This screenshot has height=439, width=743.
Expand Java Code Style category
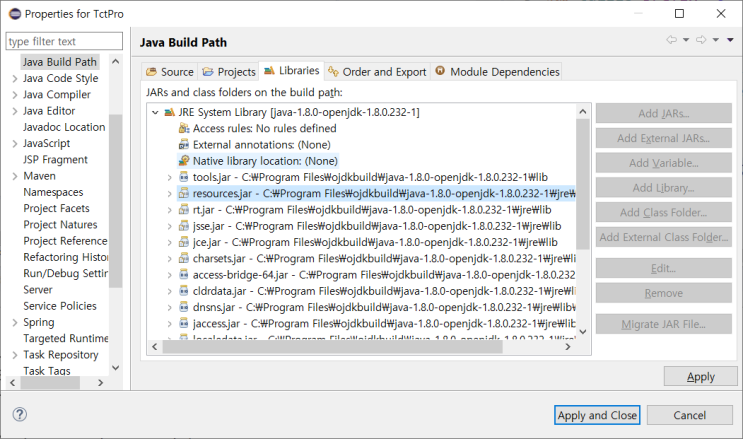[x=14, y=79]
